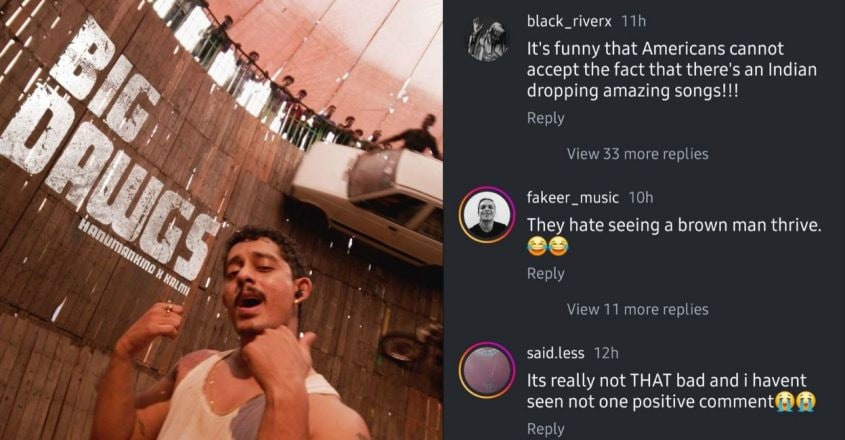
Task: Open black_riverx's profile picture
Action: [487, 39]
